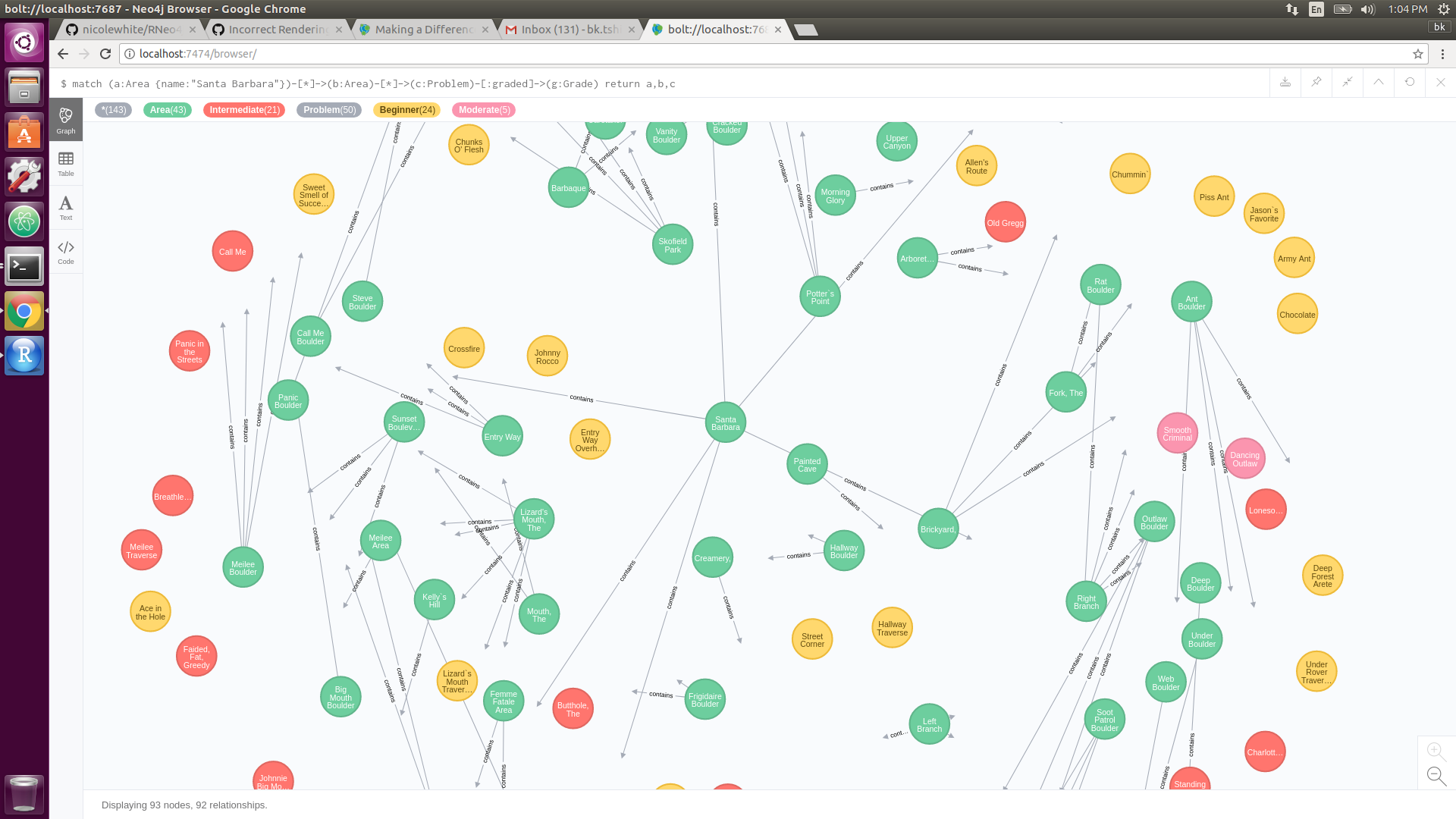Zoom in on the graph with the magnifier
Screen dimensions: 1456x819
click(1436, 751)
